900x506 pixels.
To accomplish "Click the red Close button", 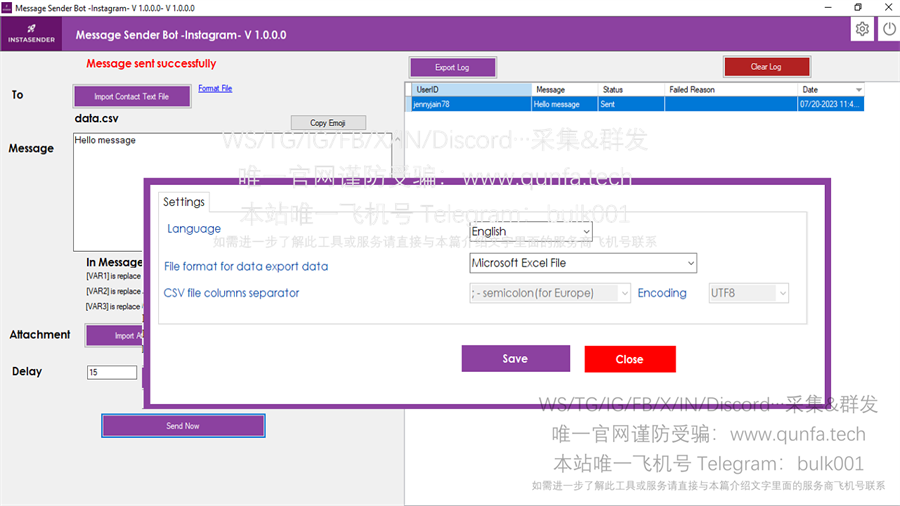I will pyautogui.click(x=630, y=359).
